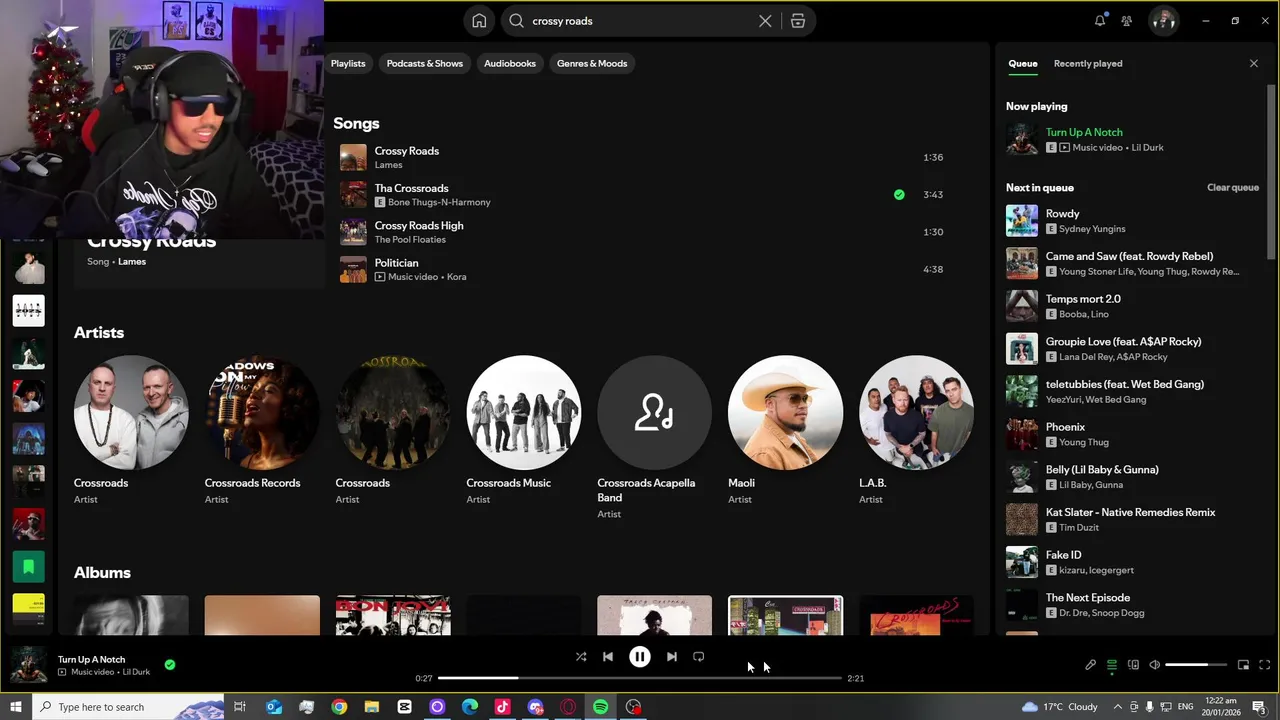
Task: Open Microsoft Edge from taskbar
Action: click(x=470, y=707)
